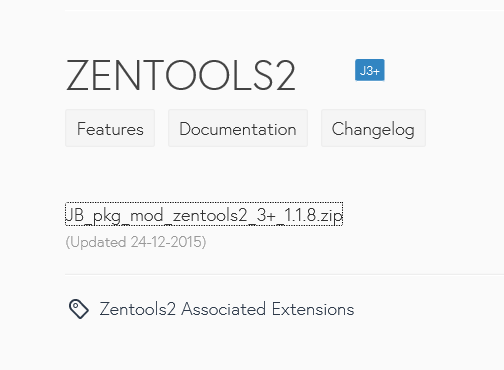This screenshot has height=370, width=504.
Task: Click the grey updated date under the zip file
Action: (x=136, y=242)
